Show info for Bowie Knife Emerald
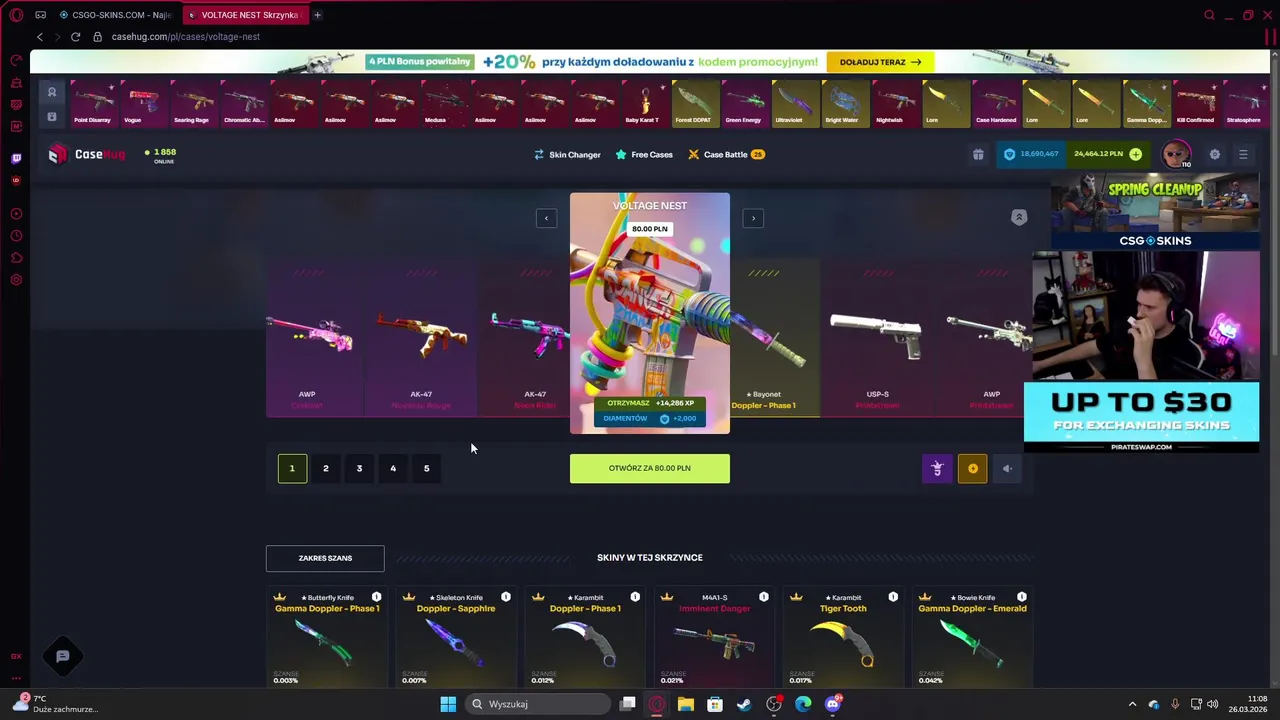The width and height of the screenshot is (1280, 720). tap(1021, 597)
